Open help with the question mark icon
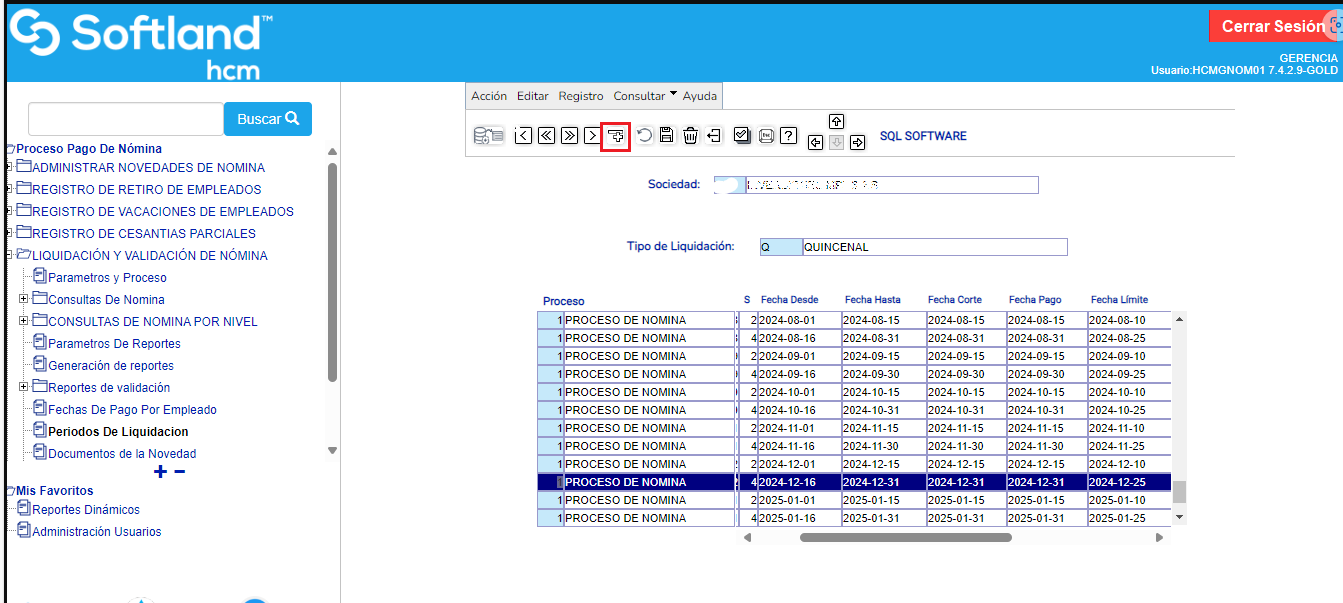The width and height of the screenshot is (1343, 603). tap(788, 136)
